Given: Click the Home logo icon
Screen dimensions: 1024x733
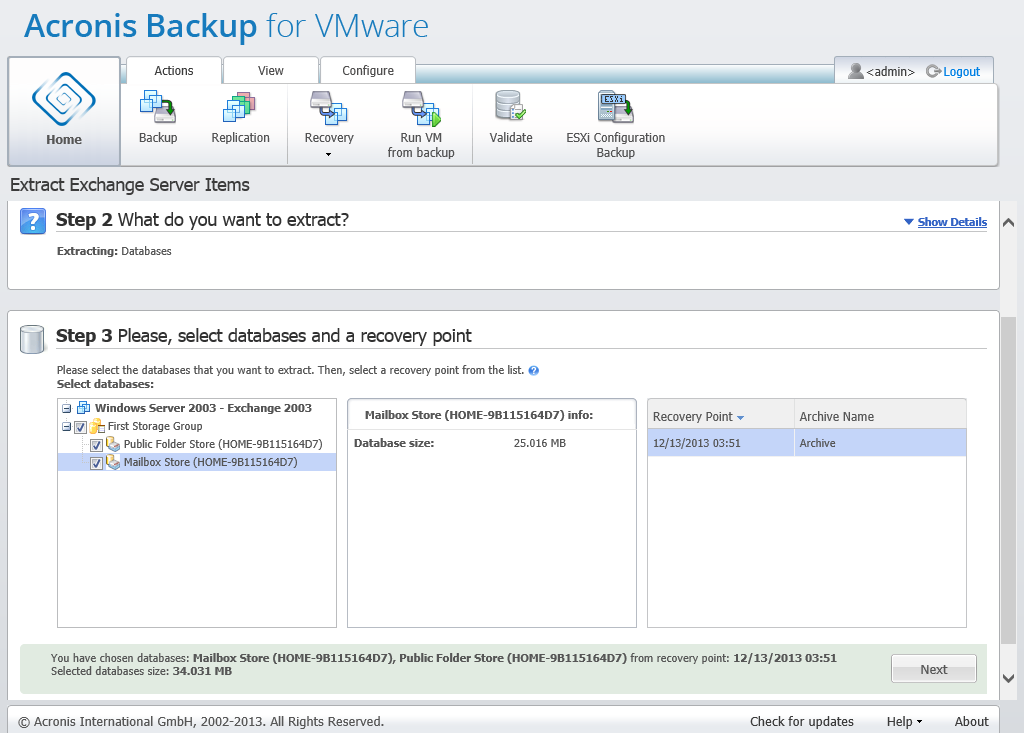Looking at the screenshot, I should (63, 98).
